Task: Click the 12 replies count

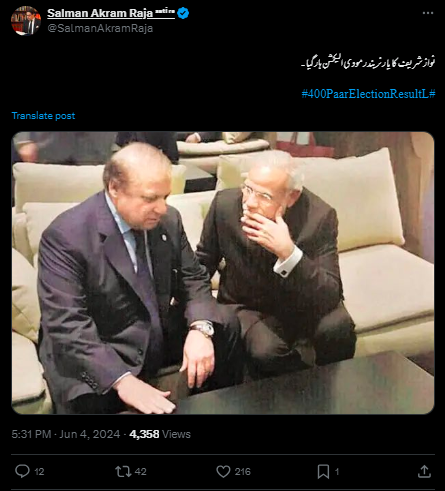Action: click(x=39, y=472)
